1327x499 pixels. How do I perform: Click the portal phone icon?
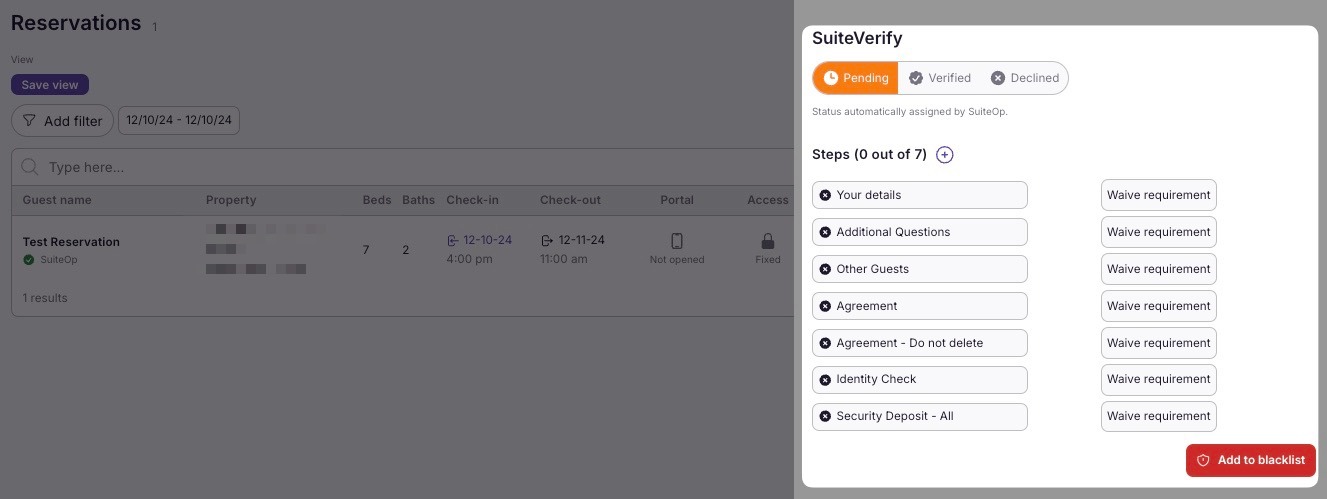coord(677,241)
